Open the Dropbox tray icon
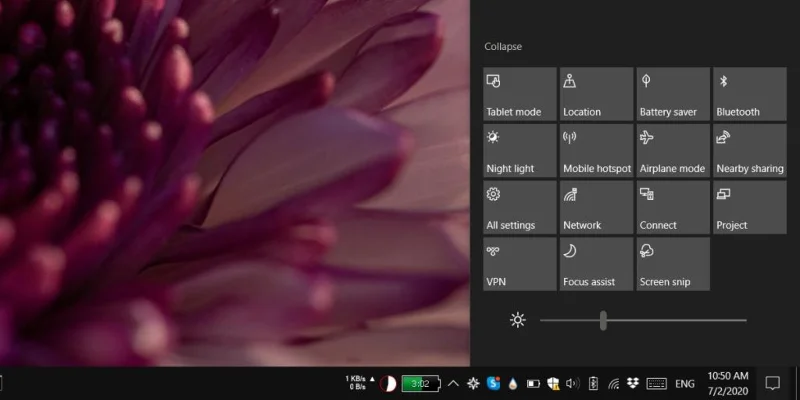The height and width of the screenshot is (400, 800). pyautogui.click(x=633, y=383)
